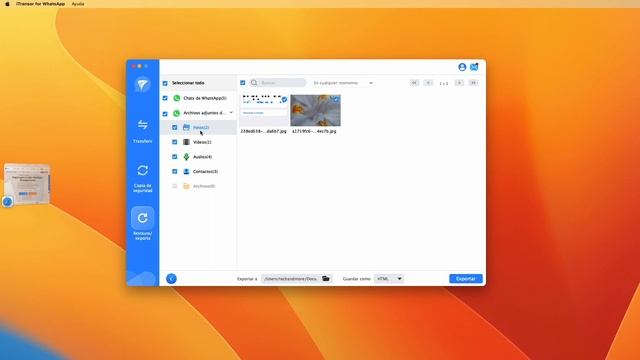The height and width of the screenshot is (360, 640).
Task: Uncheck the Contactos checkbox
Action: coord(175,171)
